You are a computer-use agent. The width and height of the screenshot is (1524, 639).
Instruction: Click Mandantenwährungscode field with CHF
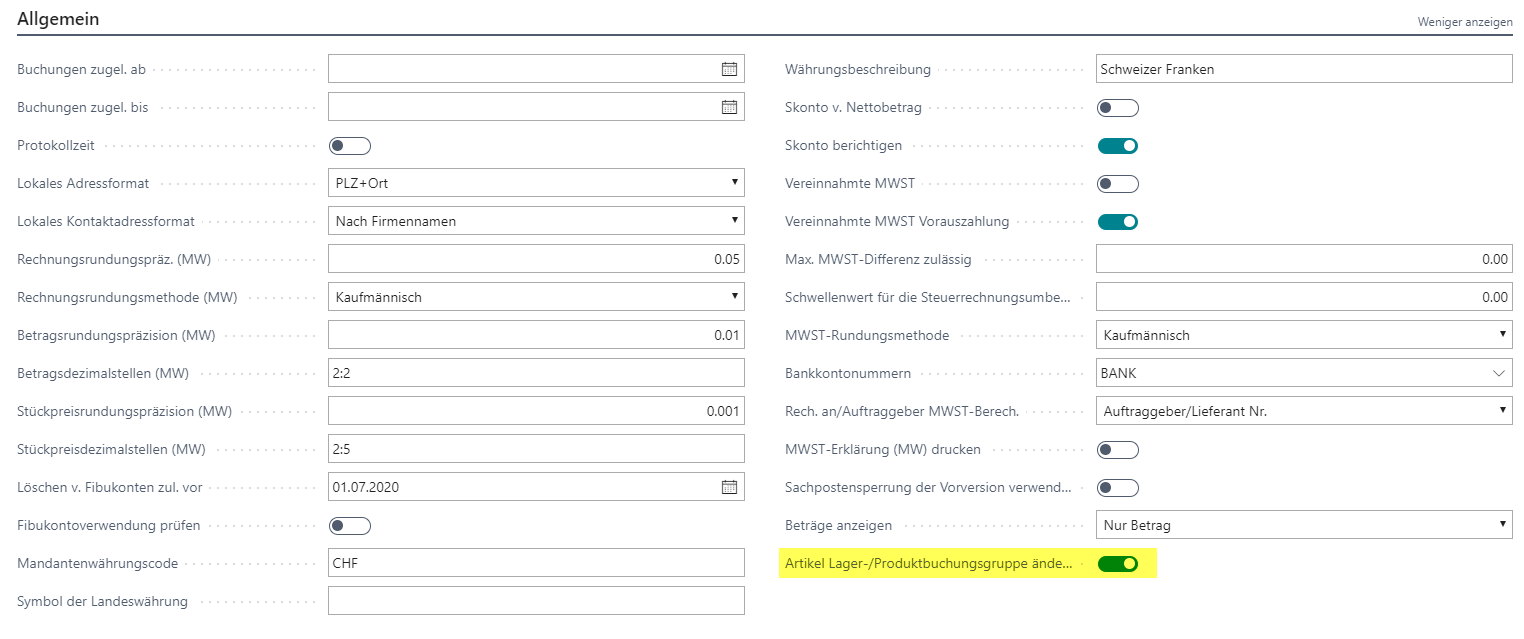point(536,563)
